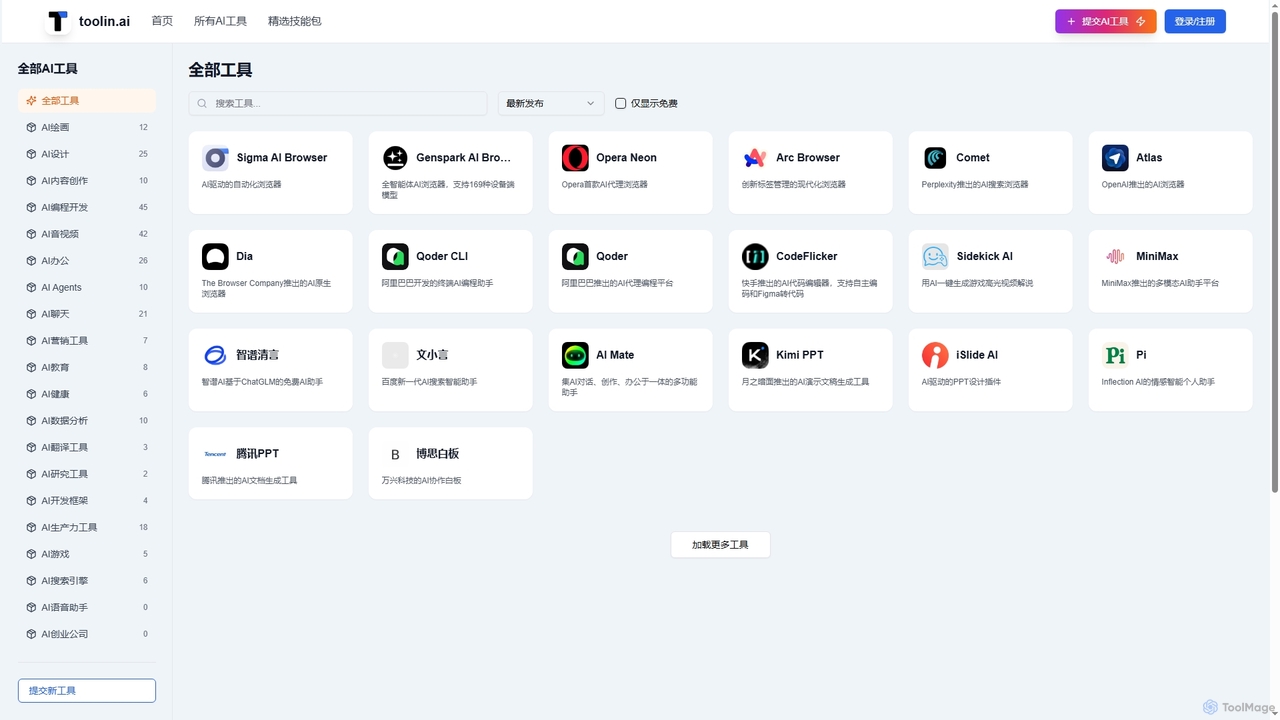Image resolution: width=1280 pixels, height=720 pixels.
Task: Click the cube icon beside AI Agents
Action: [31, 287]
